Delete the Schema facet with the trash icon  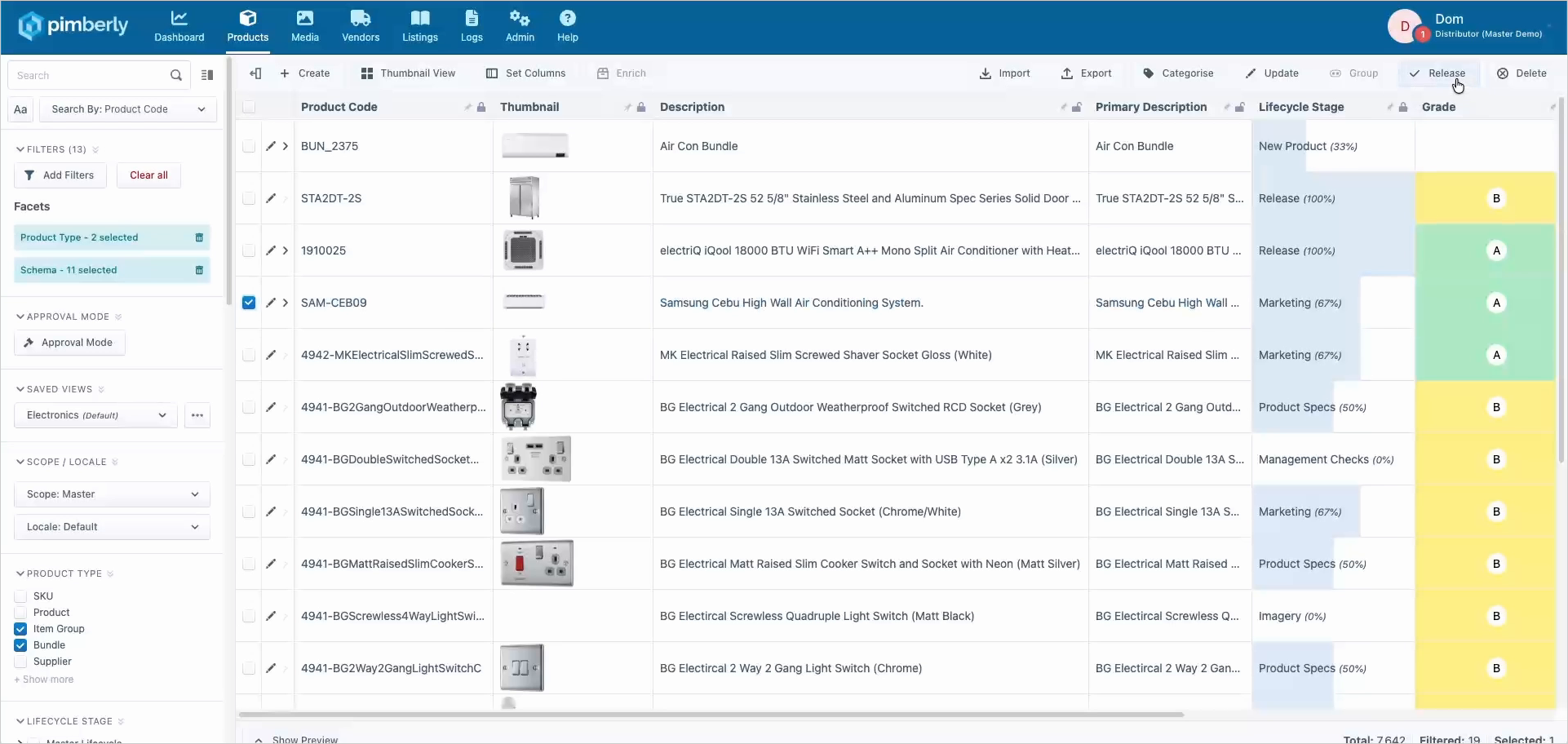199,270
